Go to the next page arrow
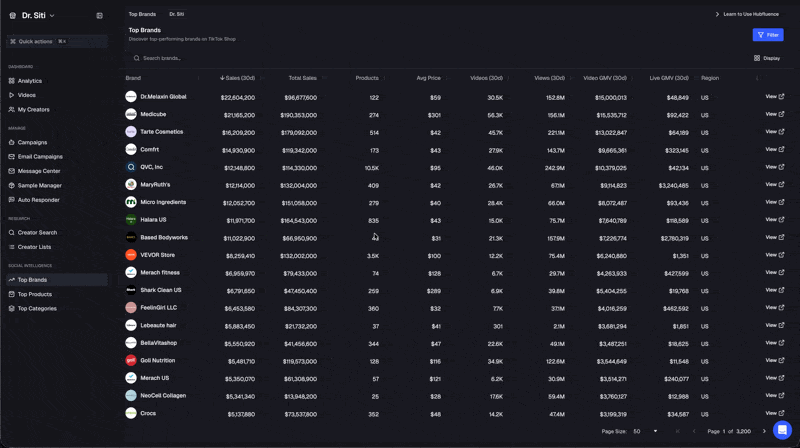Screen dimensions: 800x448 pos(764,432)
